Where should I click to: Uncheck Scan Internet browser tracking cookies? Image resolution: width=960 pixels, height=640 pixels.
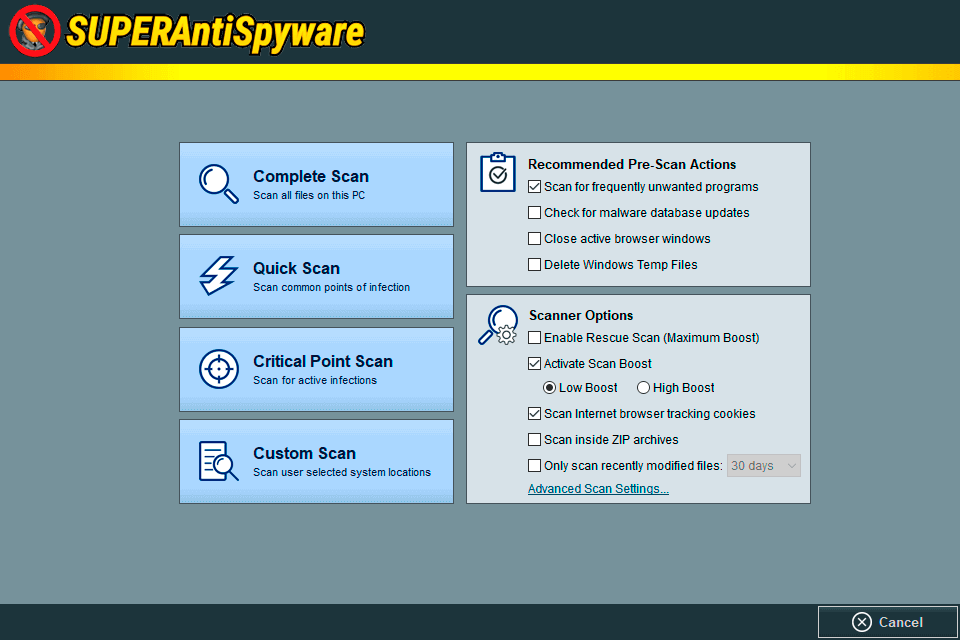tap(534, 413)
